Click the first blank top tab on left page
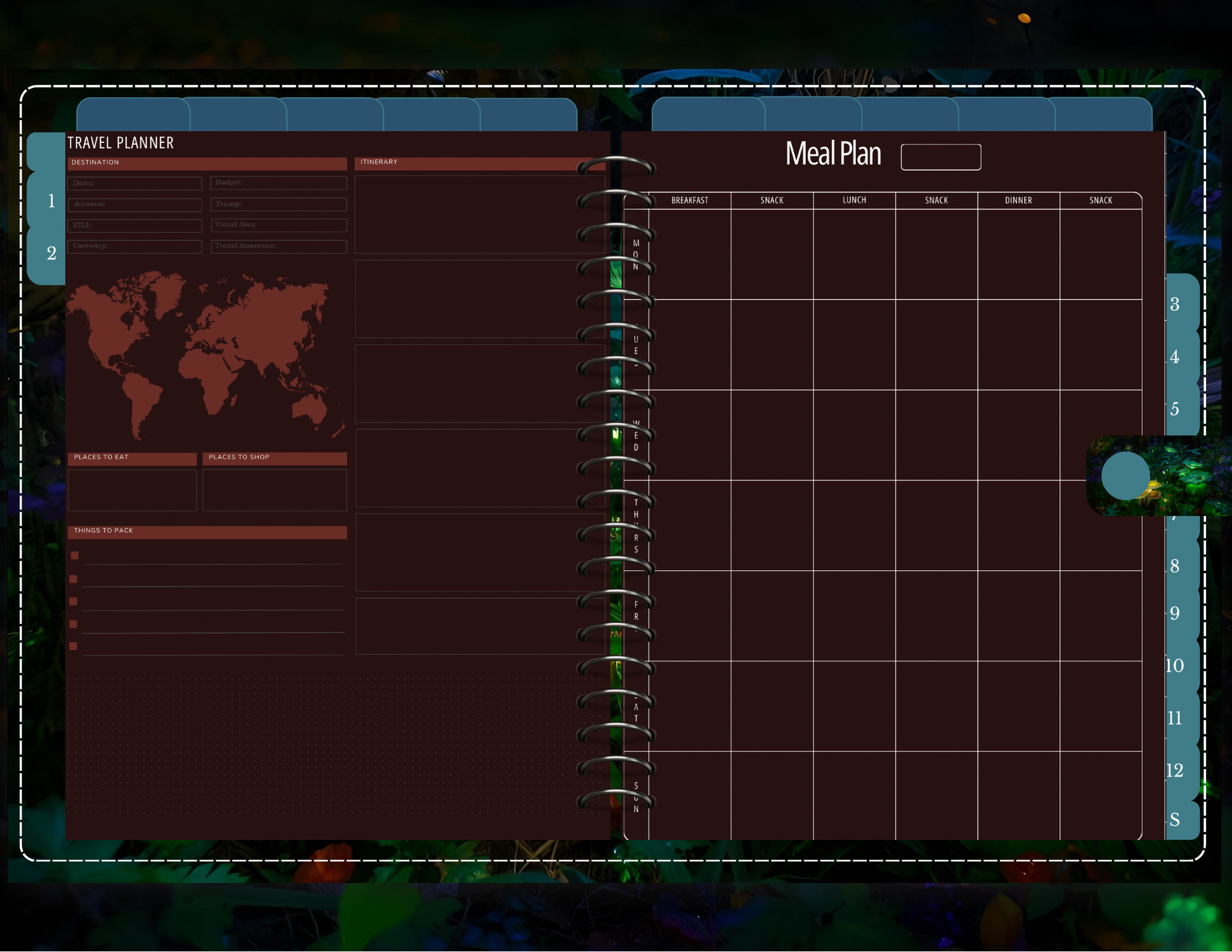The height and width of the screenshot is (952, 1232). click(x=133, y=115)
